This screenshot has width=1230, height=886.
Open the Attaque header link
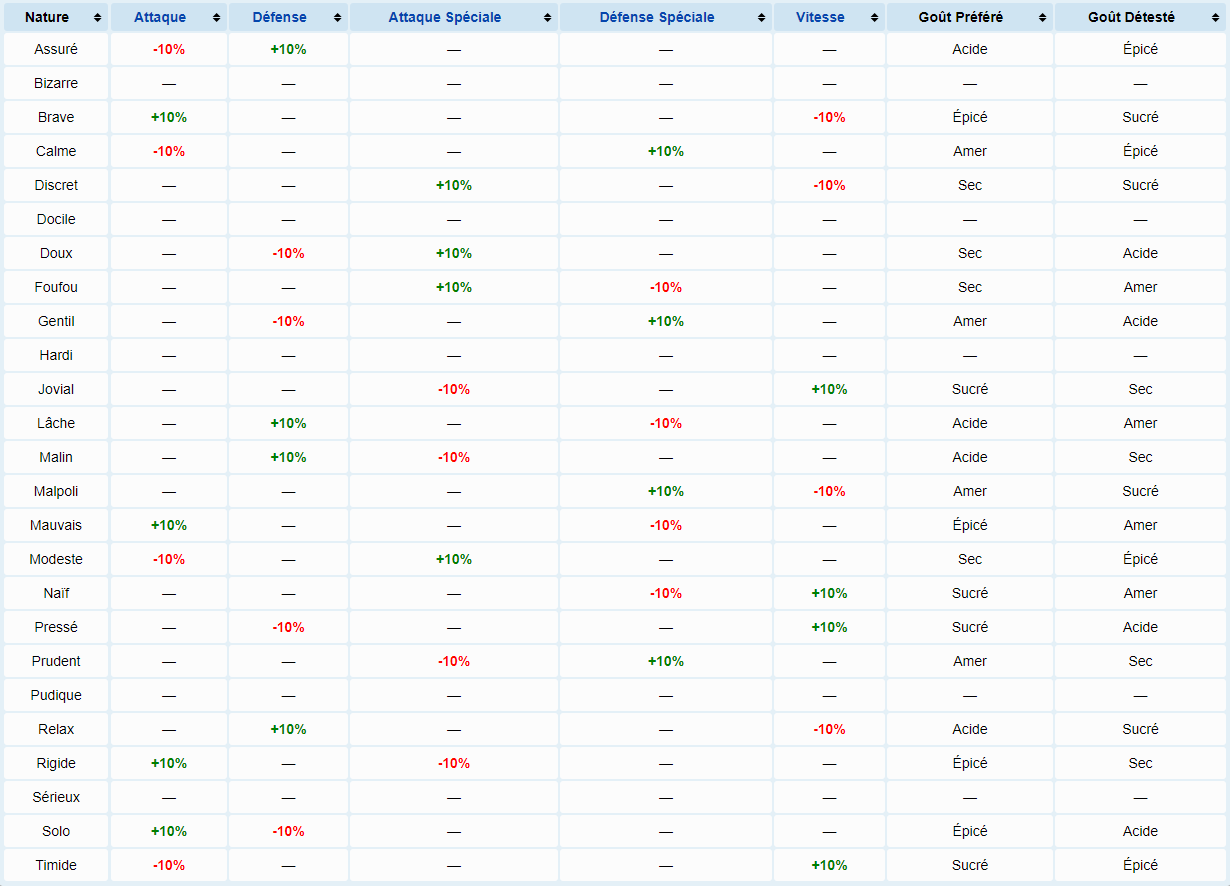click(x=160, y=18)
